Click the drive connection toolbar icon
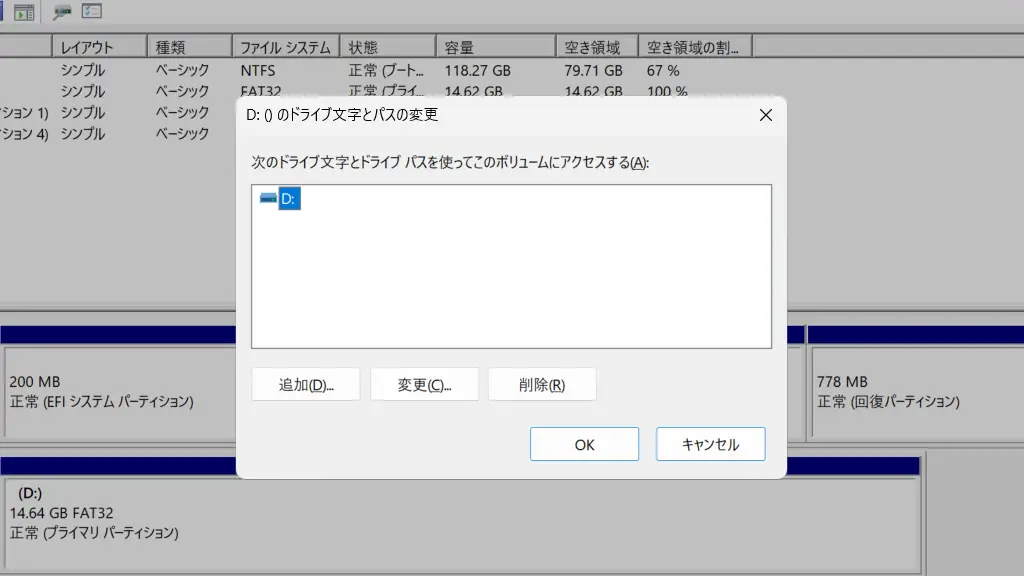Screen dimensions: 1024x576 (x=62, y=12)
